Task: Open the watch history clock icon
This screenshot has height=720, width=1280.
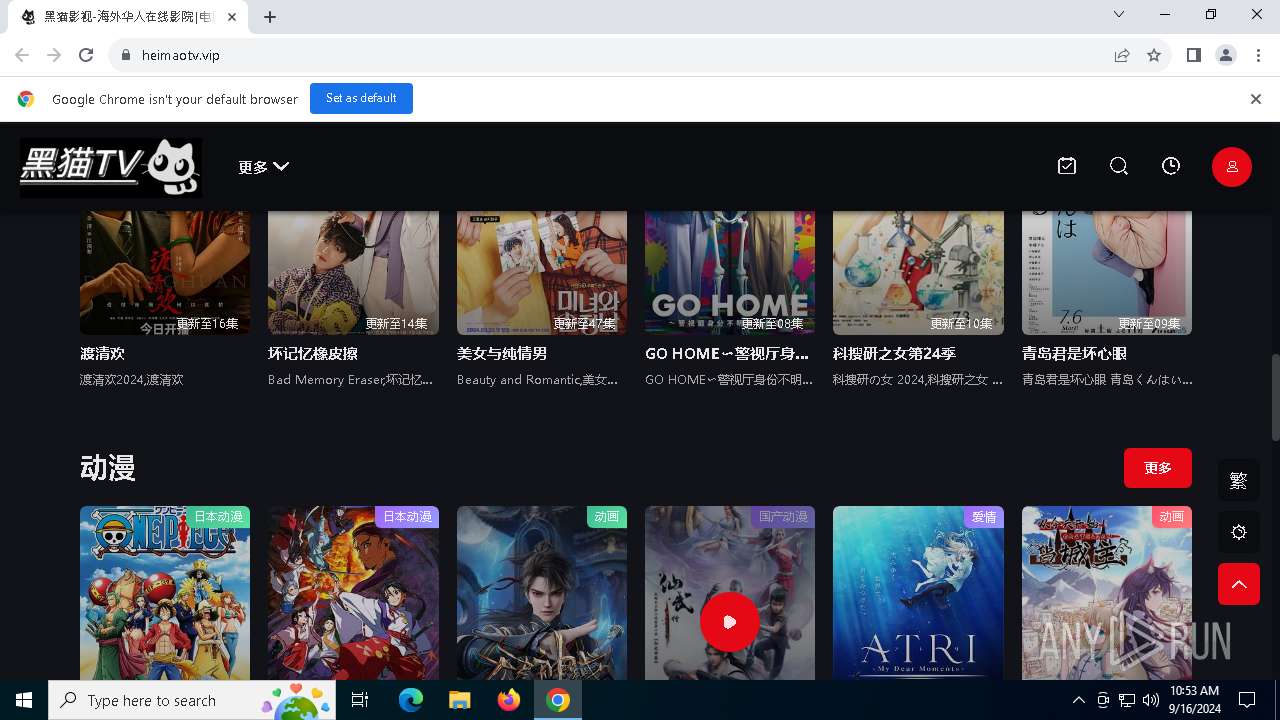Action: coord(1171,167)
